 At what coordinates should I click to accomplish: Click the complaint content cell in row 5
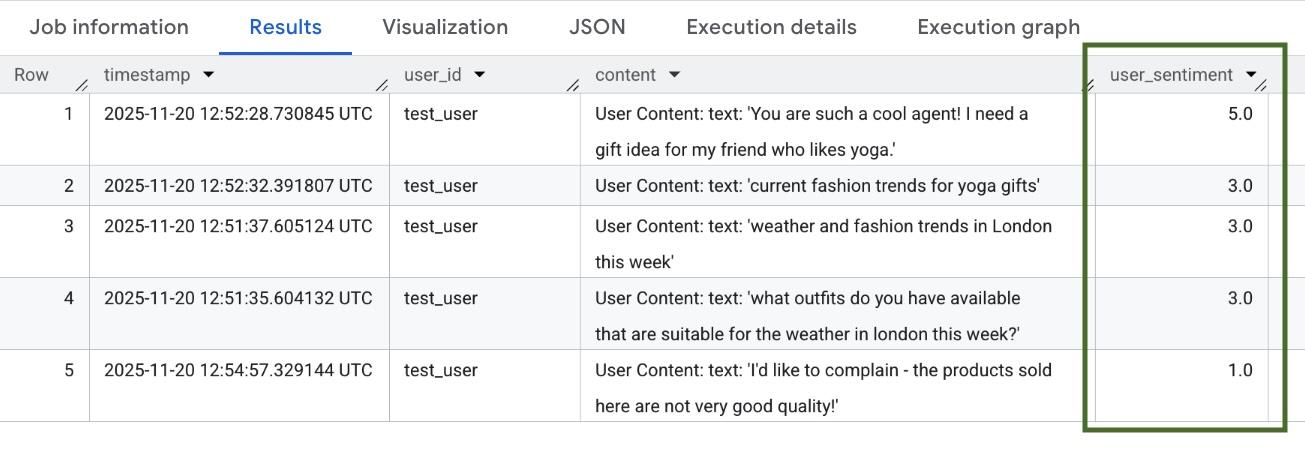823,387
